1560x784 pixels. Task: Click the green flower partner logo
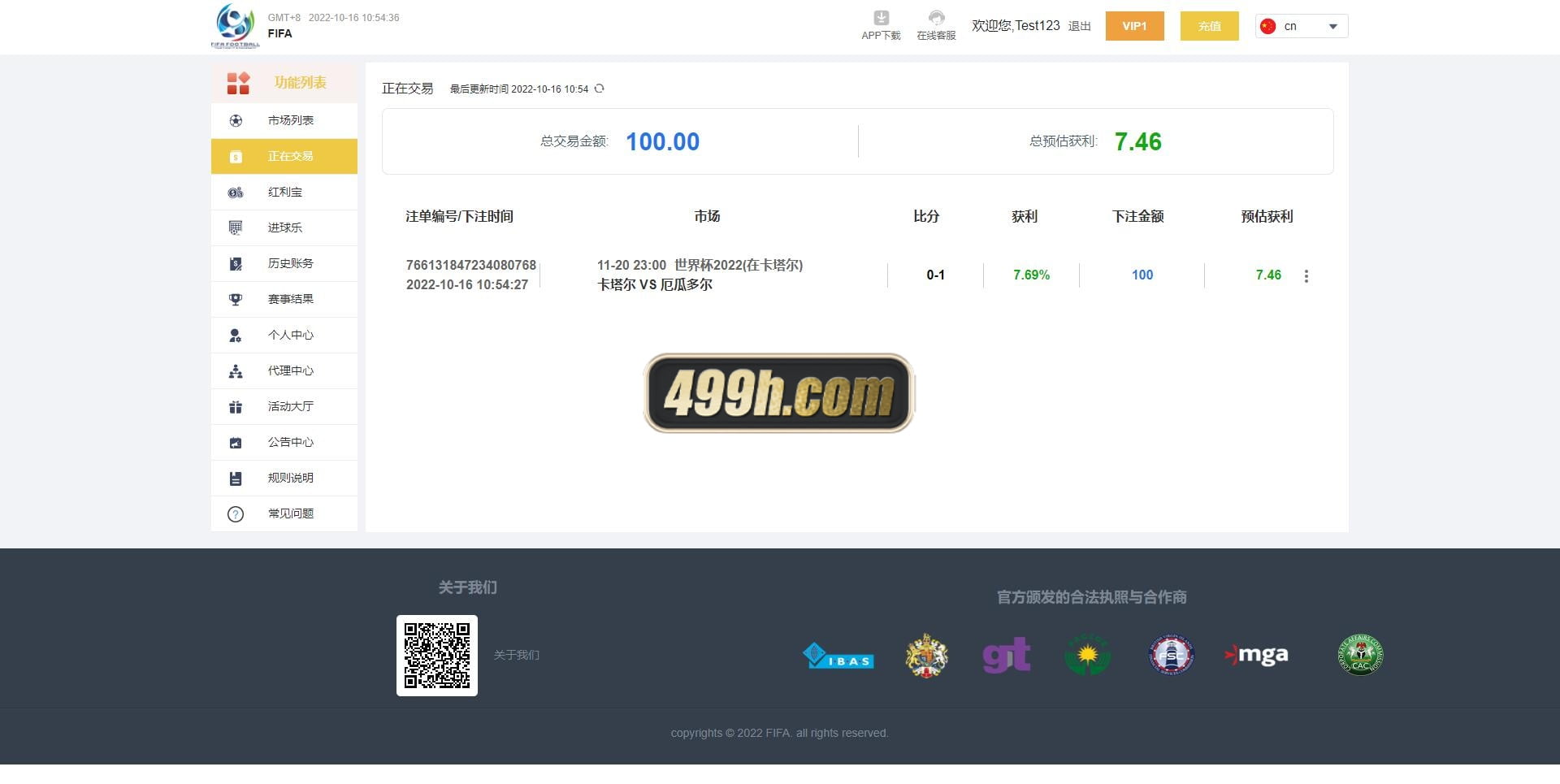[1087, 655]
